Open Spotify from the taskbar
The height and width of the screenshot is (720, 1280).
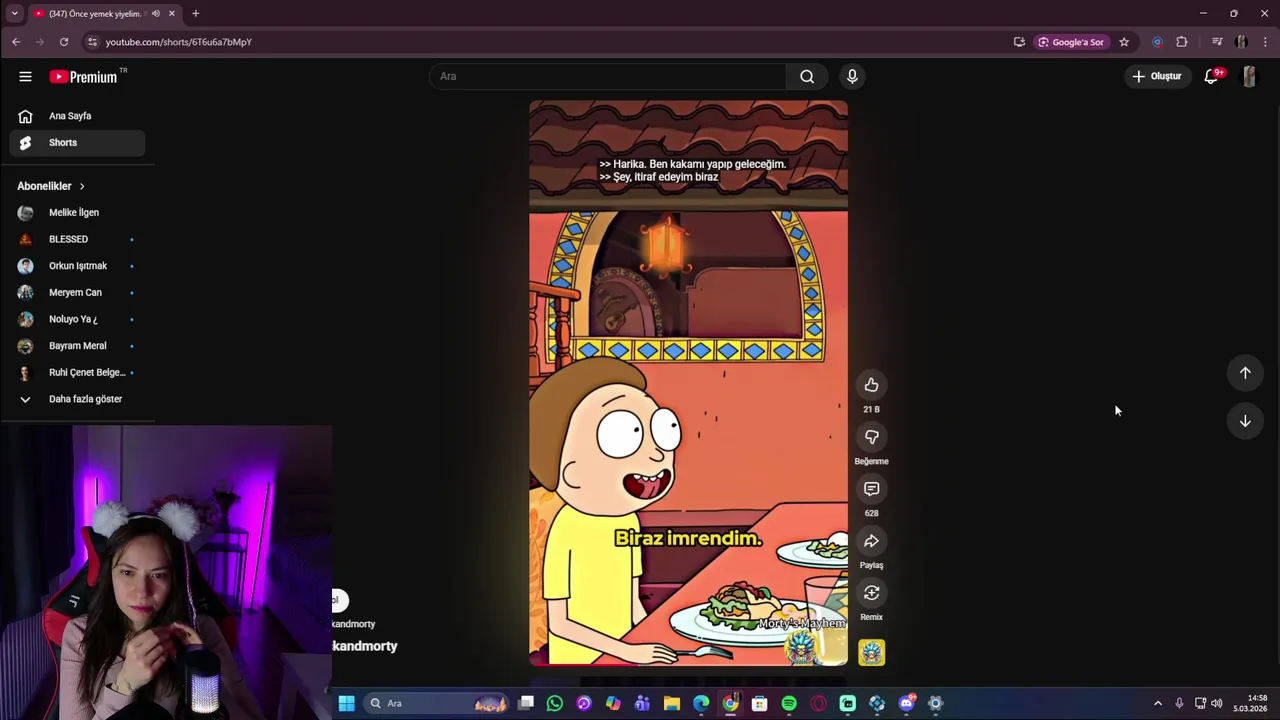pos(789,703)
